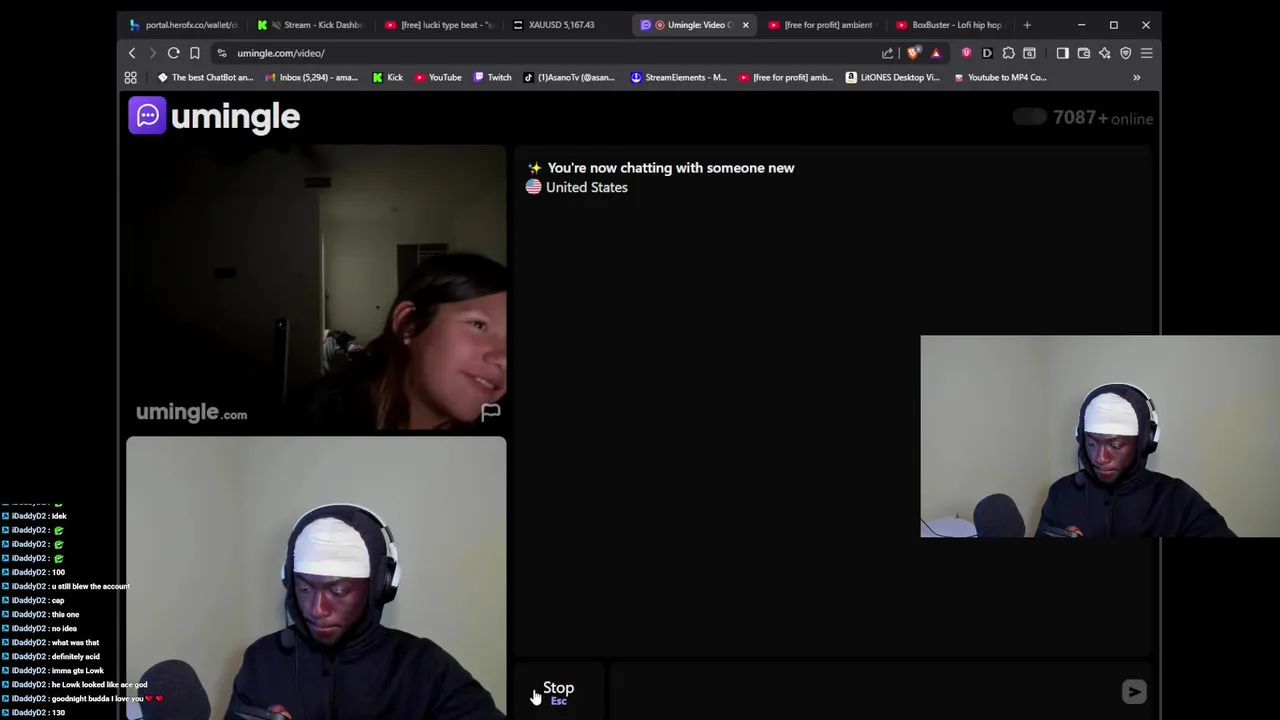Open the D extension icon in toolbar
Screen dimensions: 1280x720
coord(987,53)
